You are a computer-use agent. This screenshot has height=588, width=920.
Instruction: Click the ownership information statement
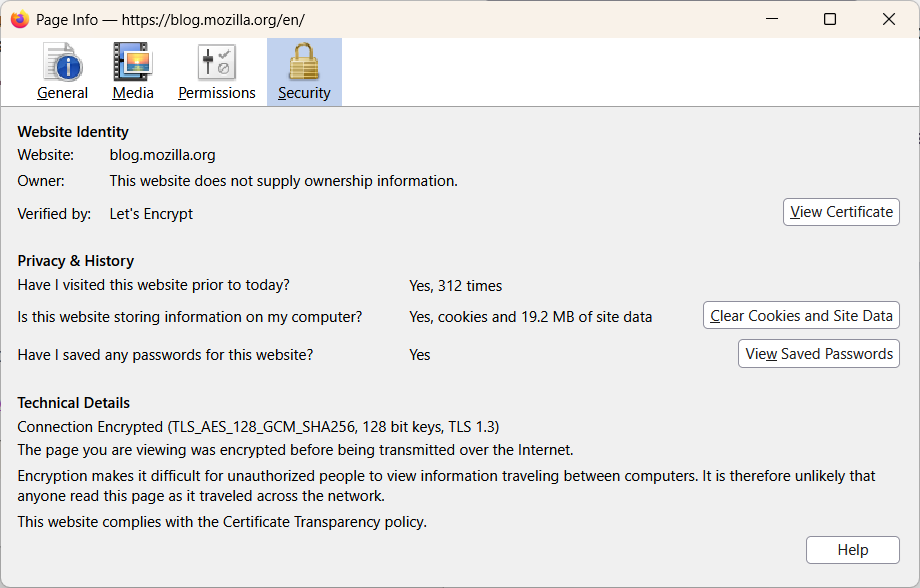coord(283,181)
